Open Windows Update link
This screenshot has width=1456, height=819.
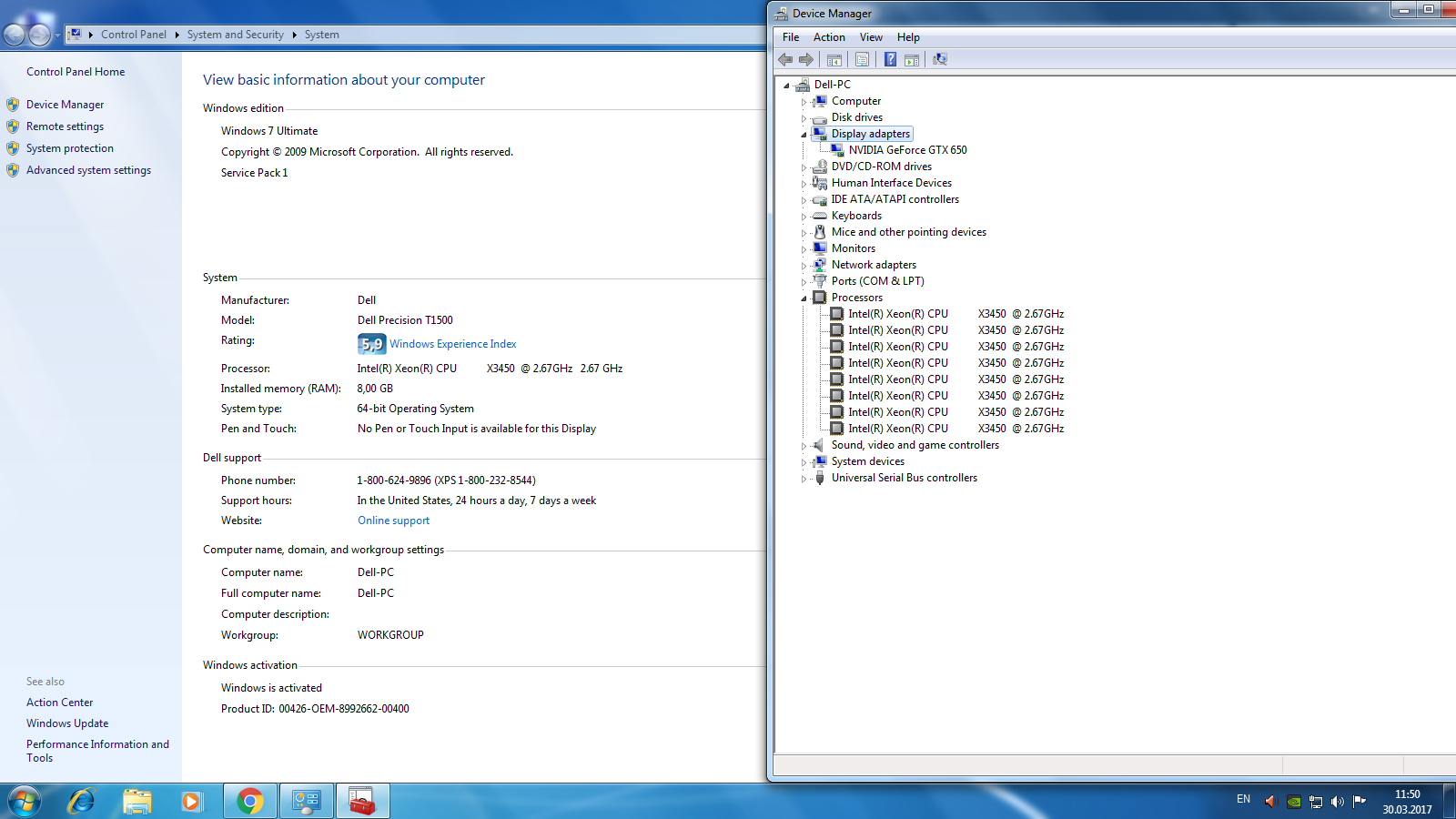point(67,723)
